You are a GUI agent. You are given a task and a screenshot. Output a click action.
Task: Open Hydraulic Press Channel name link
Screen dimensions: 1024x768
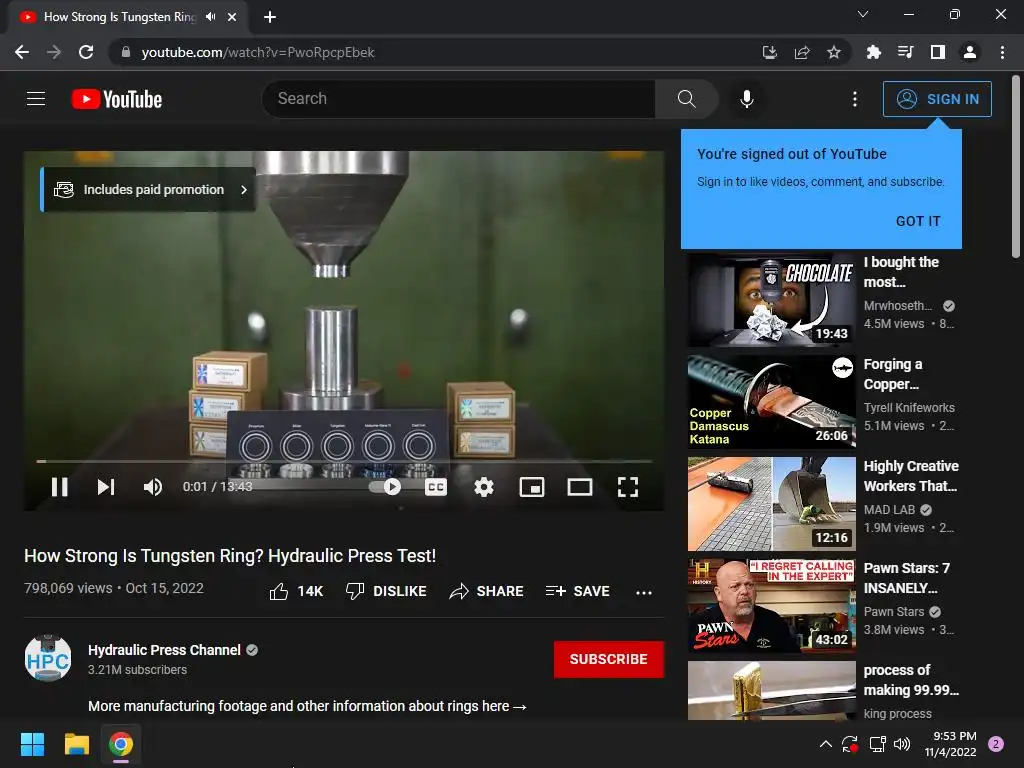click(x=164, y=650)
